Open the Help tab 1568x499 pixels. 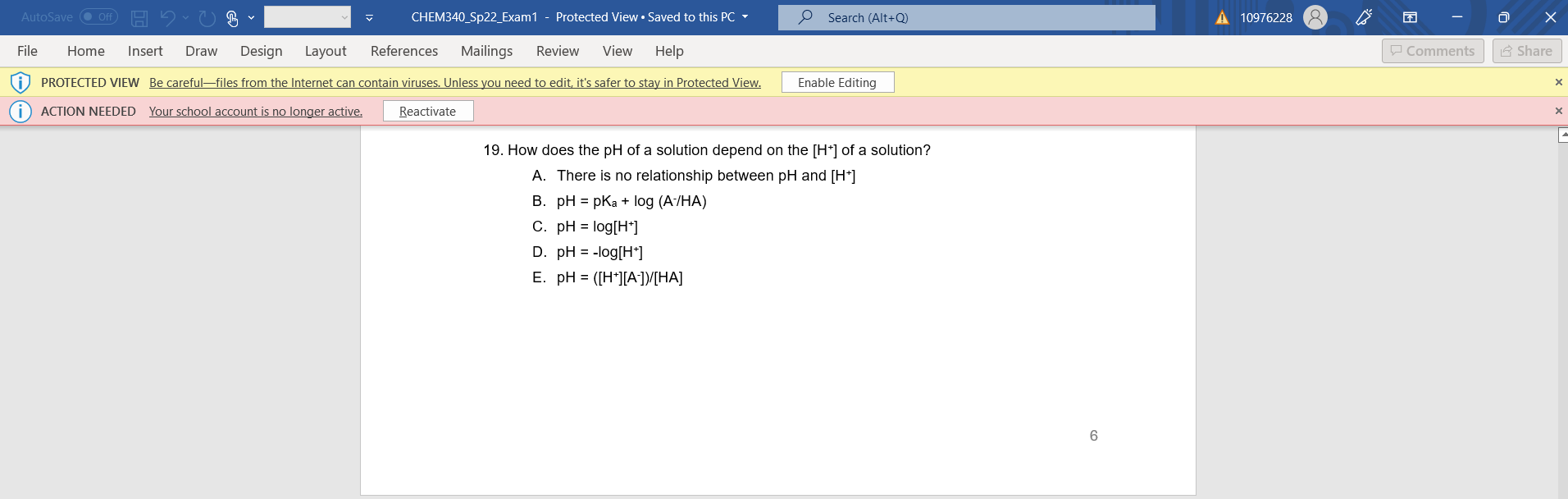pos(669,51)
